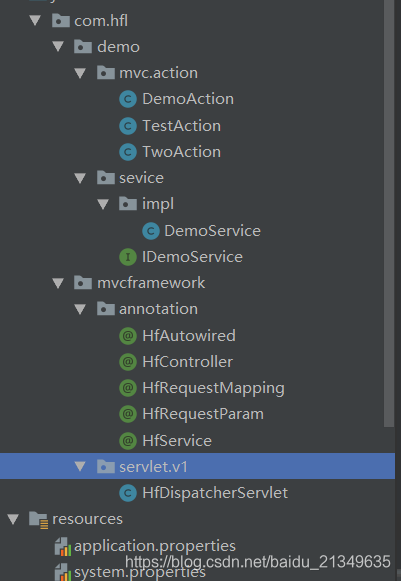Select the resources folder label
Viewport: 401px width, 581px height.
click(87, 519)
